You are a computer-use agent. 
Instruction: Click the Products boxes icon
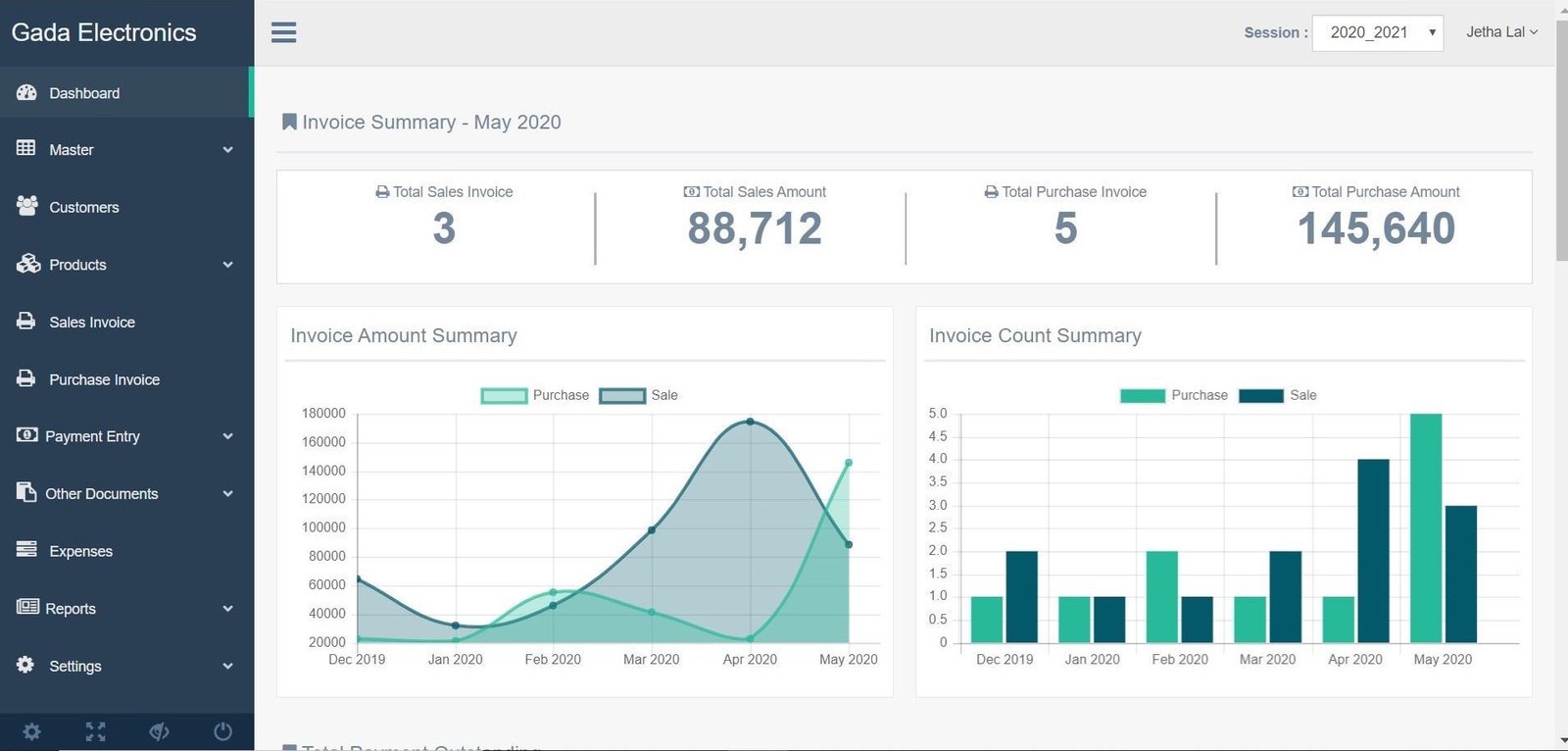pos(28,264)
